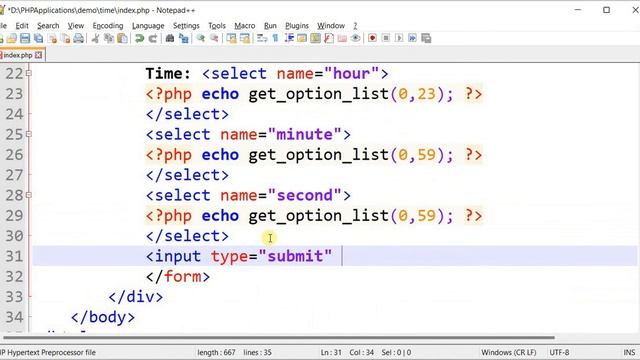Open the View menu
The width and height of the screenshot is (640, 360).
[76, 26]
